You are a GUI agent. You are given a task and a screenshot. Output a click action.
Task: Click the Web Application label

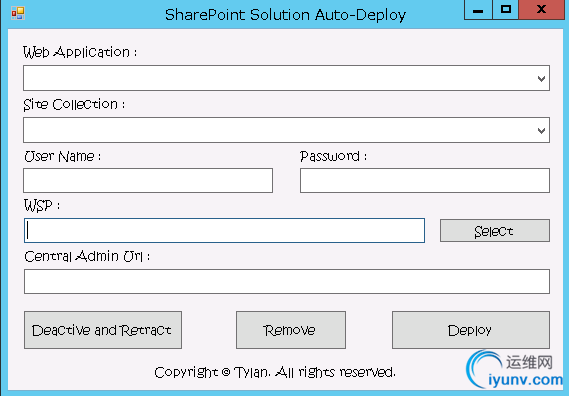(80, 52)
